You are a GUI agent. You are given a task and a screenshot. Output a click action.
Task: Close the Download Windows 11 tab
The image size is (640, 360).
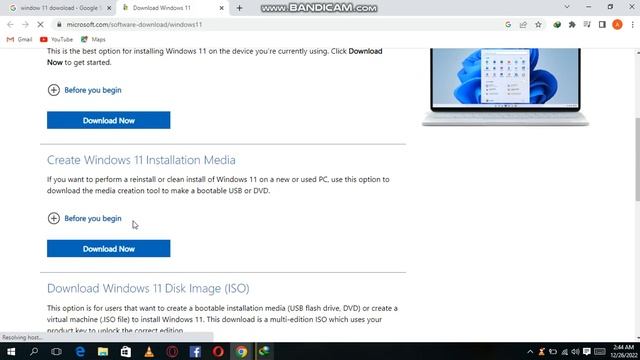(221, 8)
